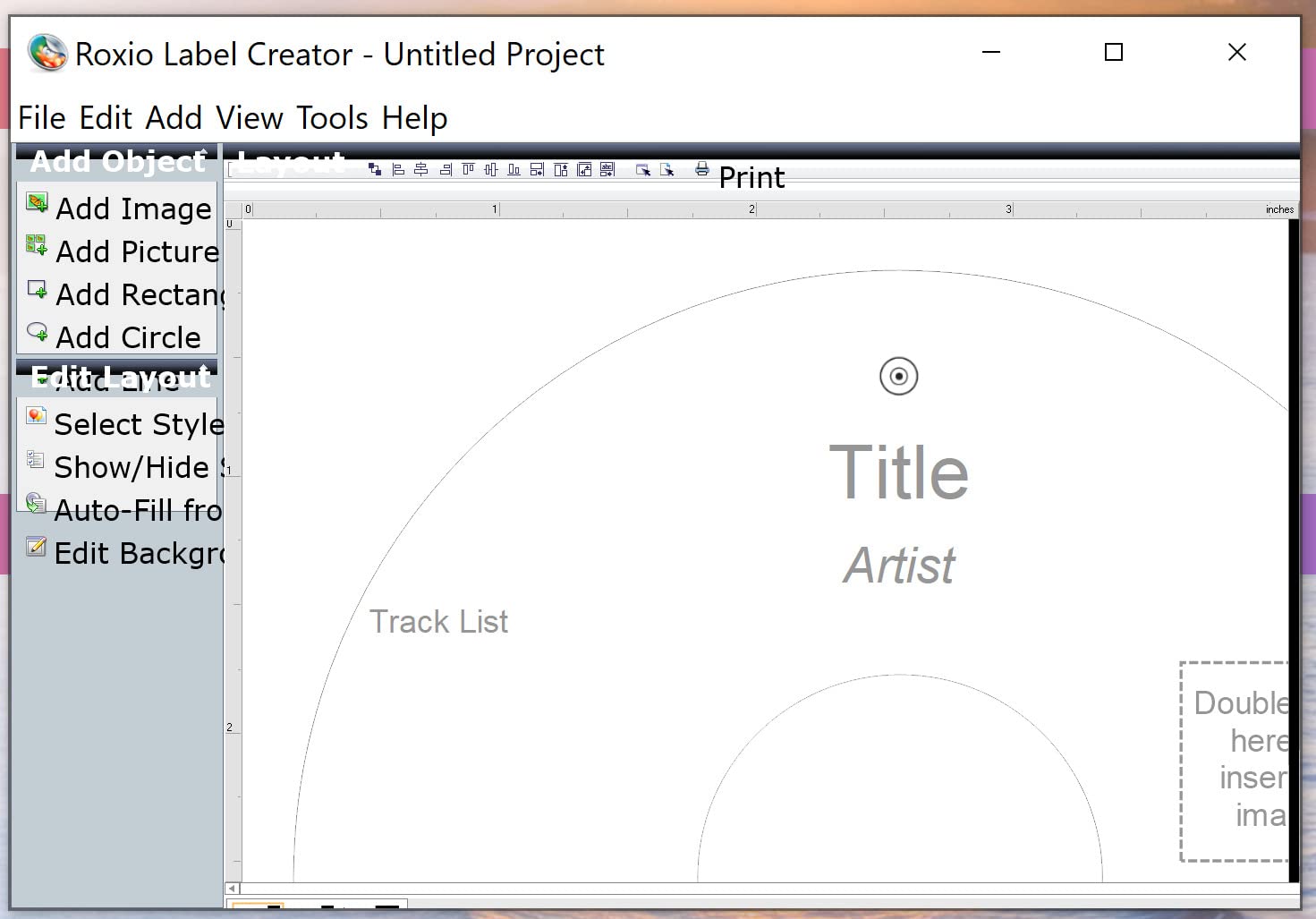
Task: Open the Tools menu
Action: click(x=332, y=118)
